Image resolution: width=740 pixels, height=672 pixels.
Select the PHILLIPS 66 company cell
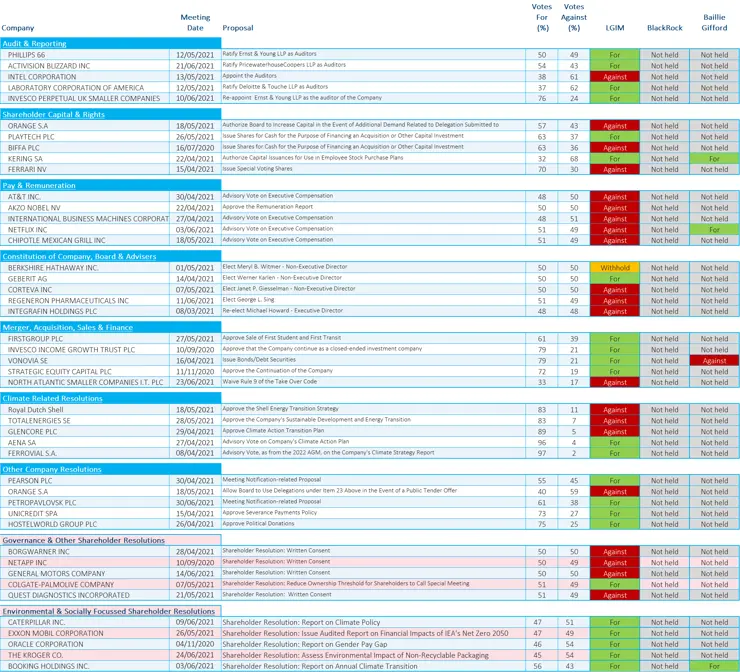(x=85, y=55)
